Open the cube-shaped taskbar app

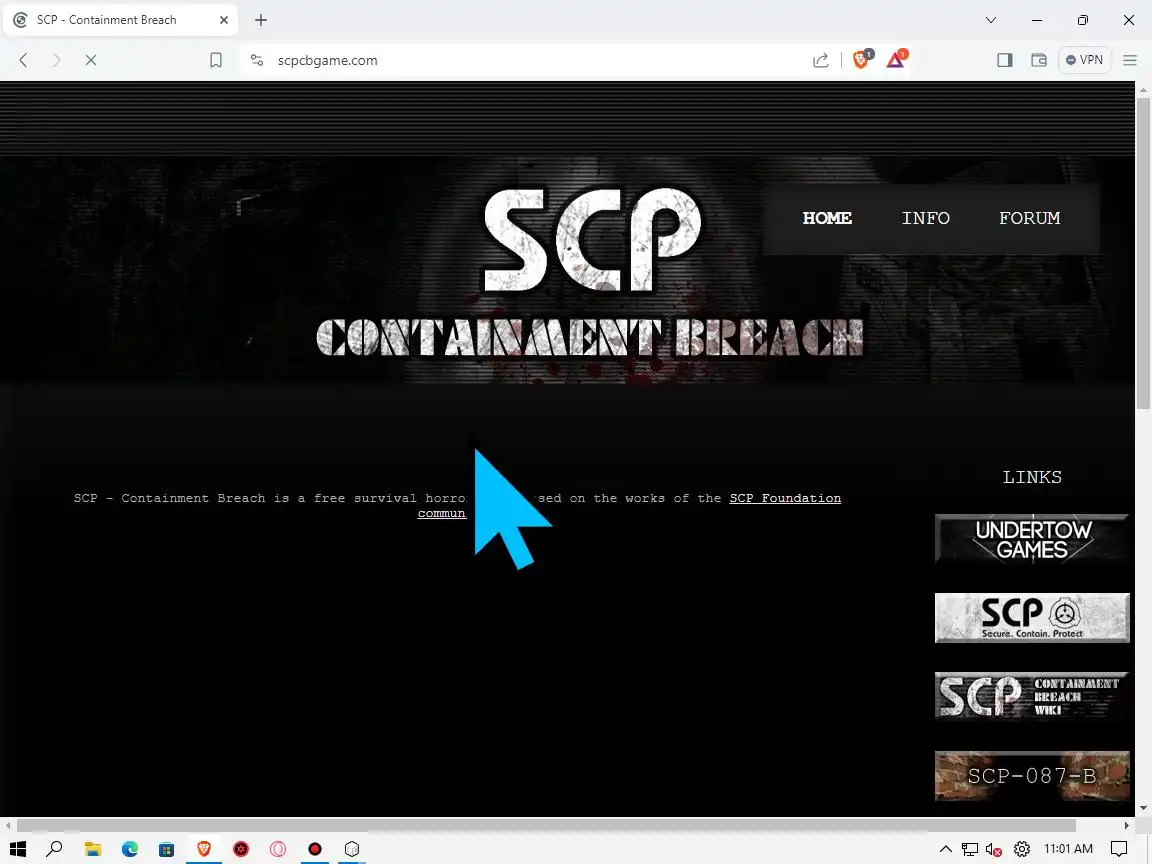(x=352, y=849)
